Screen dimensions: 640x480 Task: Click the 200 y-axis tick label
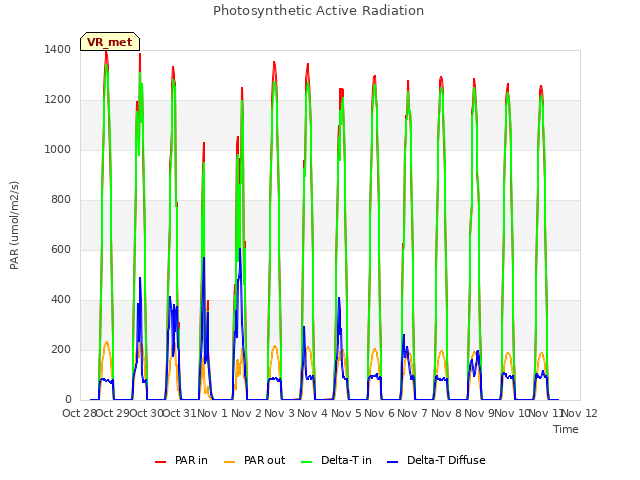61,350
